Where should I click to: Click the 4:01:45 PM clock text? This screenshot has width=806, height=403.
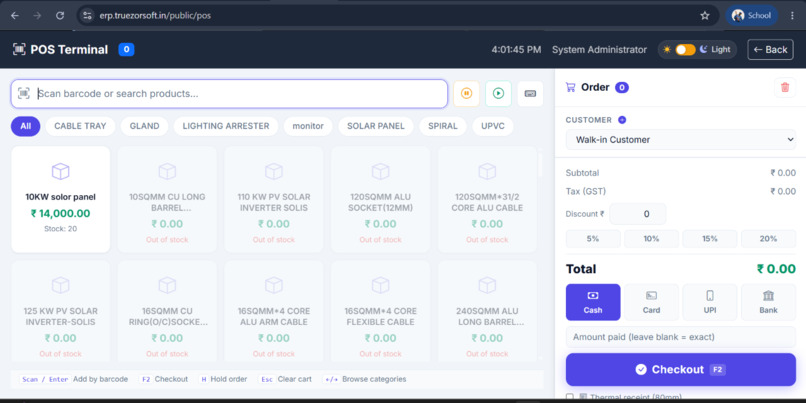516,50
